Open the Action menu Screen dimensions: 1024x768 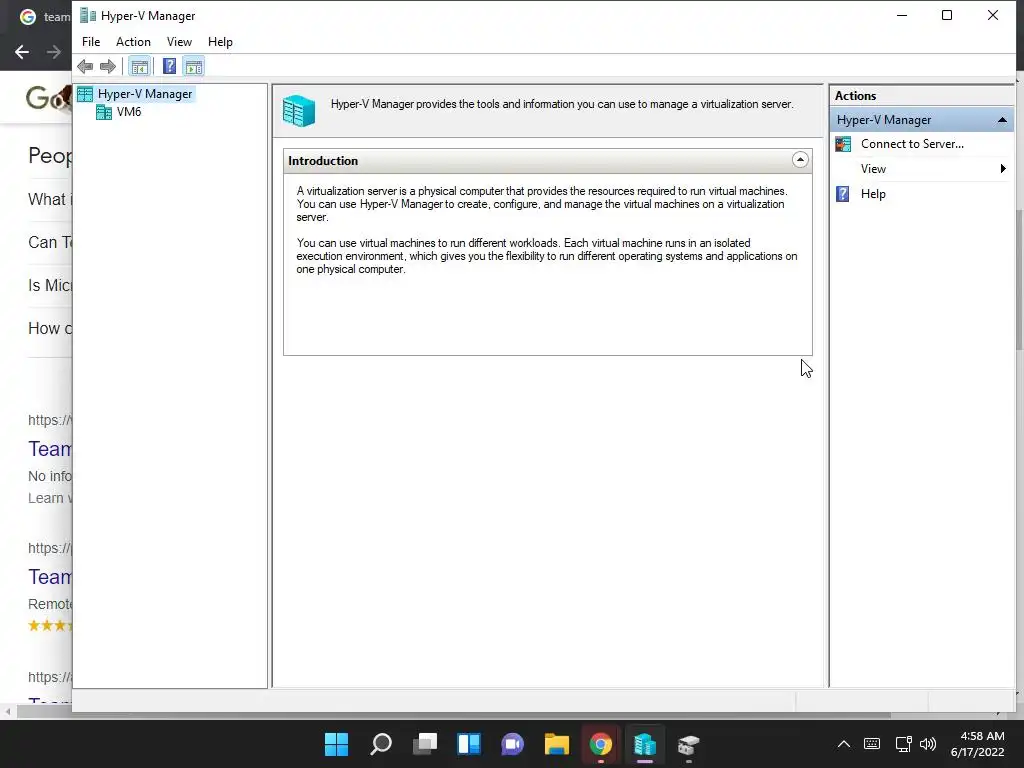[133, 42]
